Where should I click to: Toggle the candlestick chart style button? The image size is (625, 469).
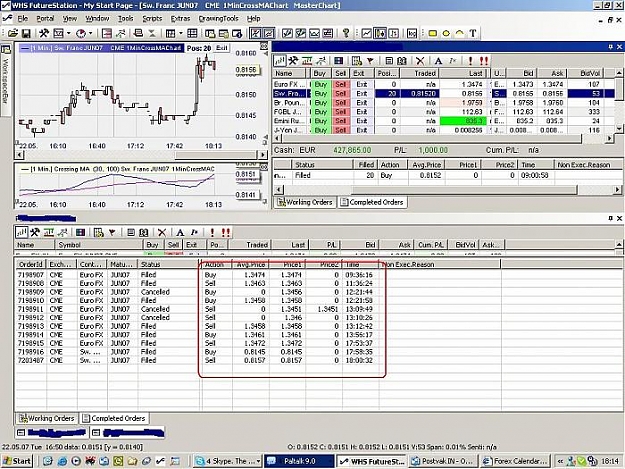tap(380, 33)
